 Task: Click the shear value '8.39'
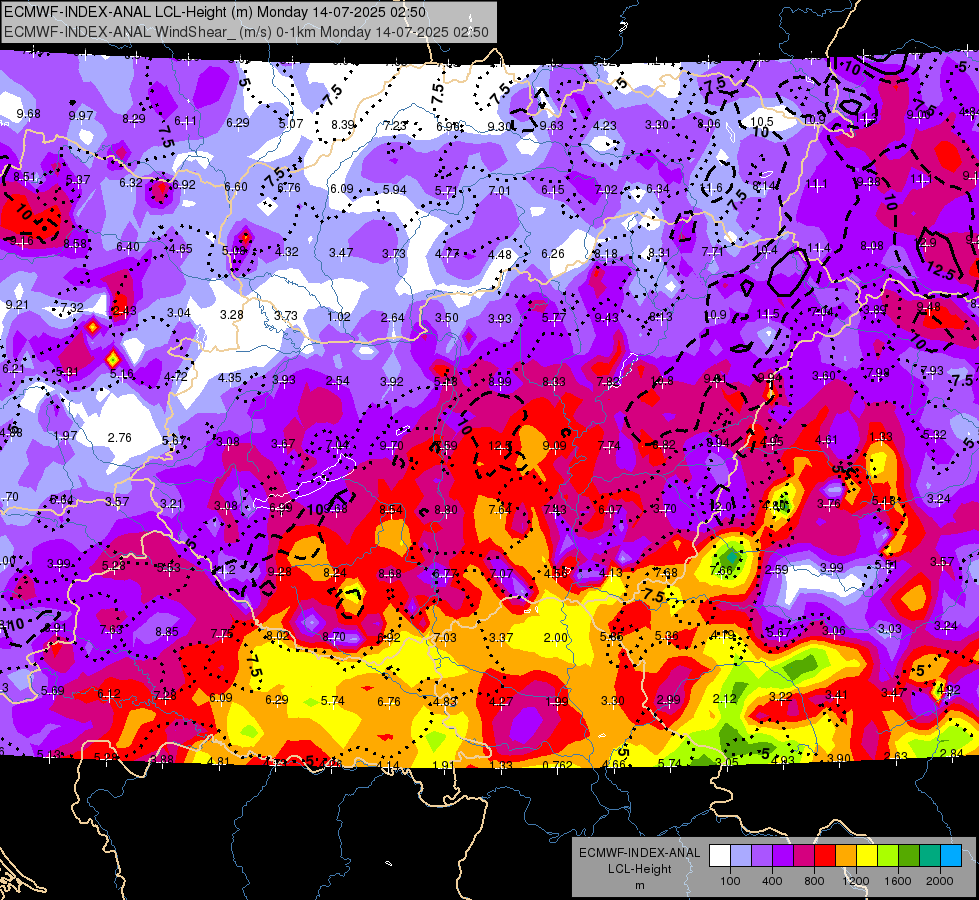pos(343,124)
